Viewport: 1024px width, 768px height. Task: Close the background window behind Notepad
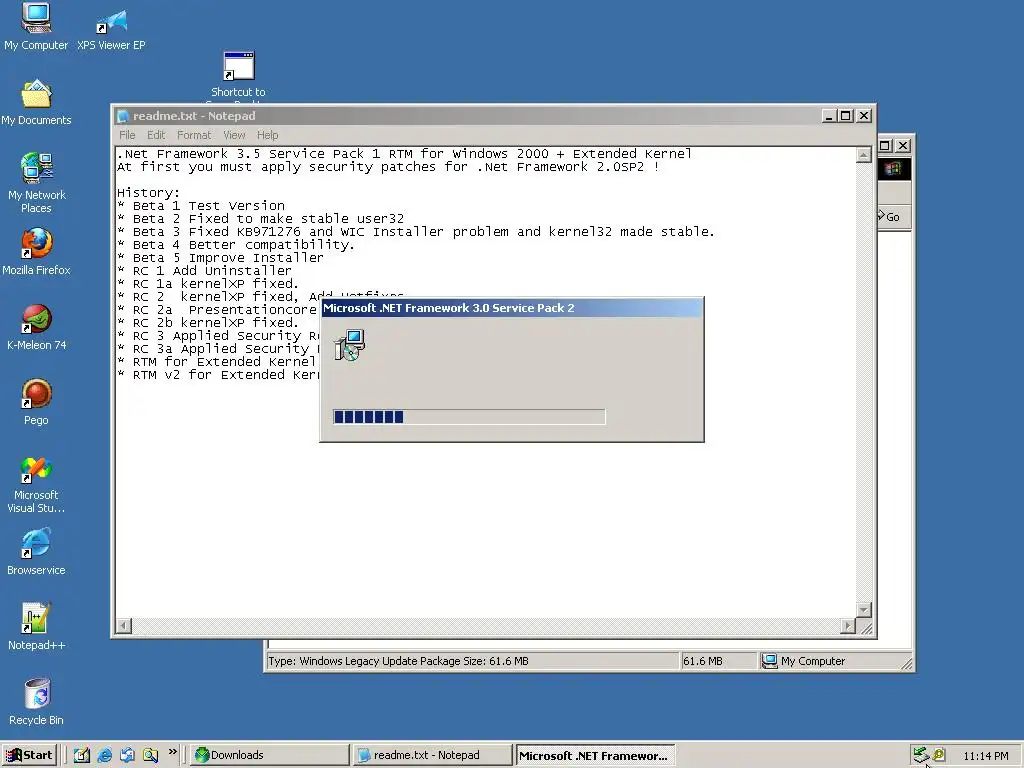(903, 146)
